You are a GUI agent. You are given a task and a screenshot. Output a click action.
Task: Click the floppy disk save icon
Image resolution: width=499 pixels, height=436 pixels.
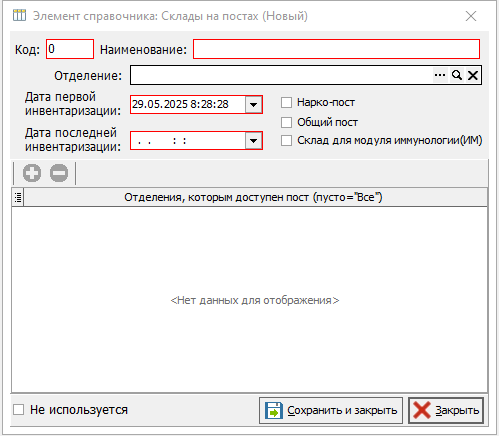pos(274,410)
